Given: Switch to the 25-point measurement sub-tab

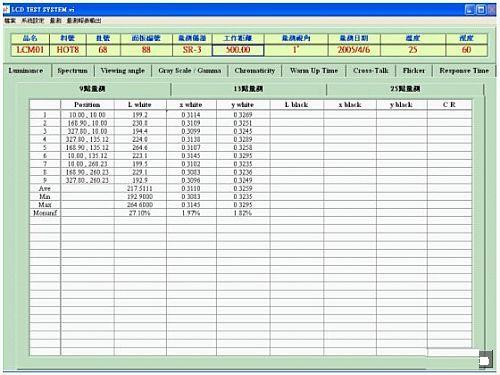Looking at the screenshot, I should [405, 89].
